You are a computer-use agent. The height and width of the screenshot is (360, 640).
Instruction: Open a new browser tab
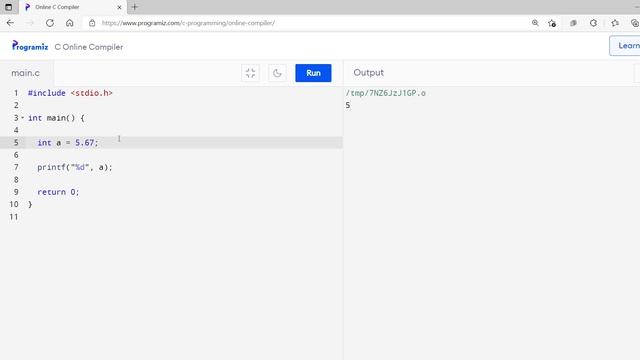click(135, 7)
